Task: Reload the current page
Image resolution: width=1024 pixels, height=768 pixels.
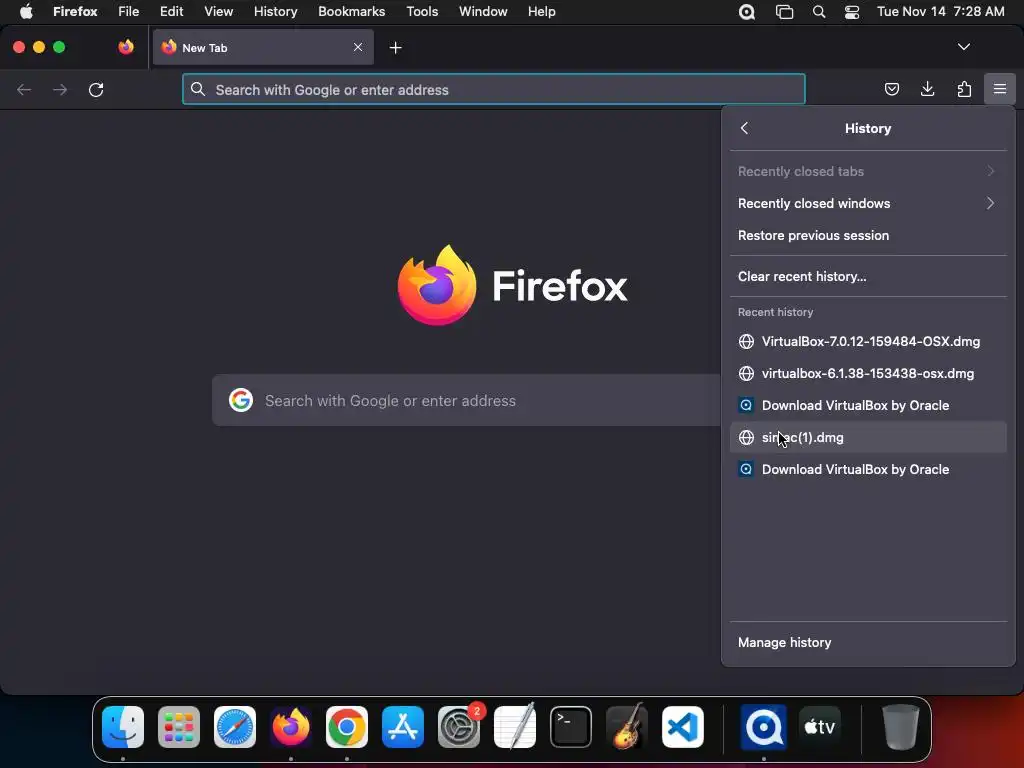Action: 96,89
